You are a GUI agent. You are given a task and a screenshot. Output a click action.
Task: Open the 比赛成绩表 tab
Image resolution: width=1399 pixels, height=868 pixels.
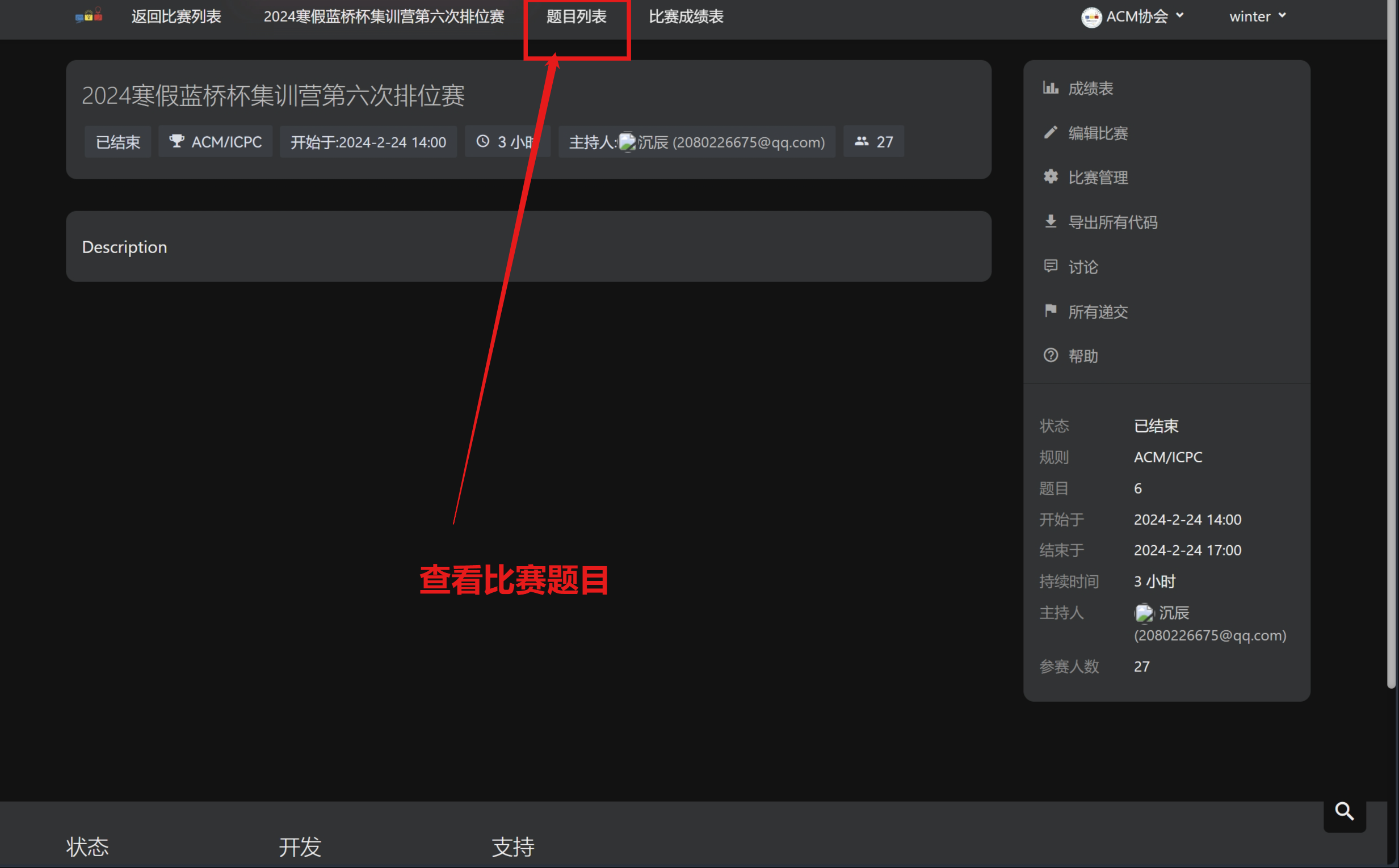[686, 16]
